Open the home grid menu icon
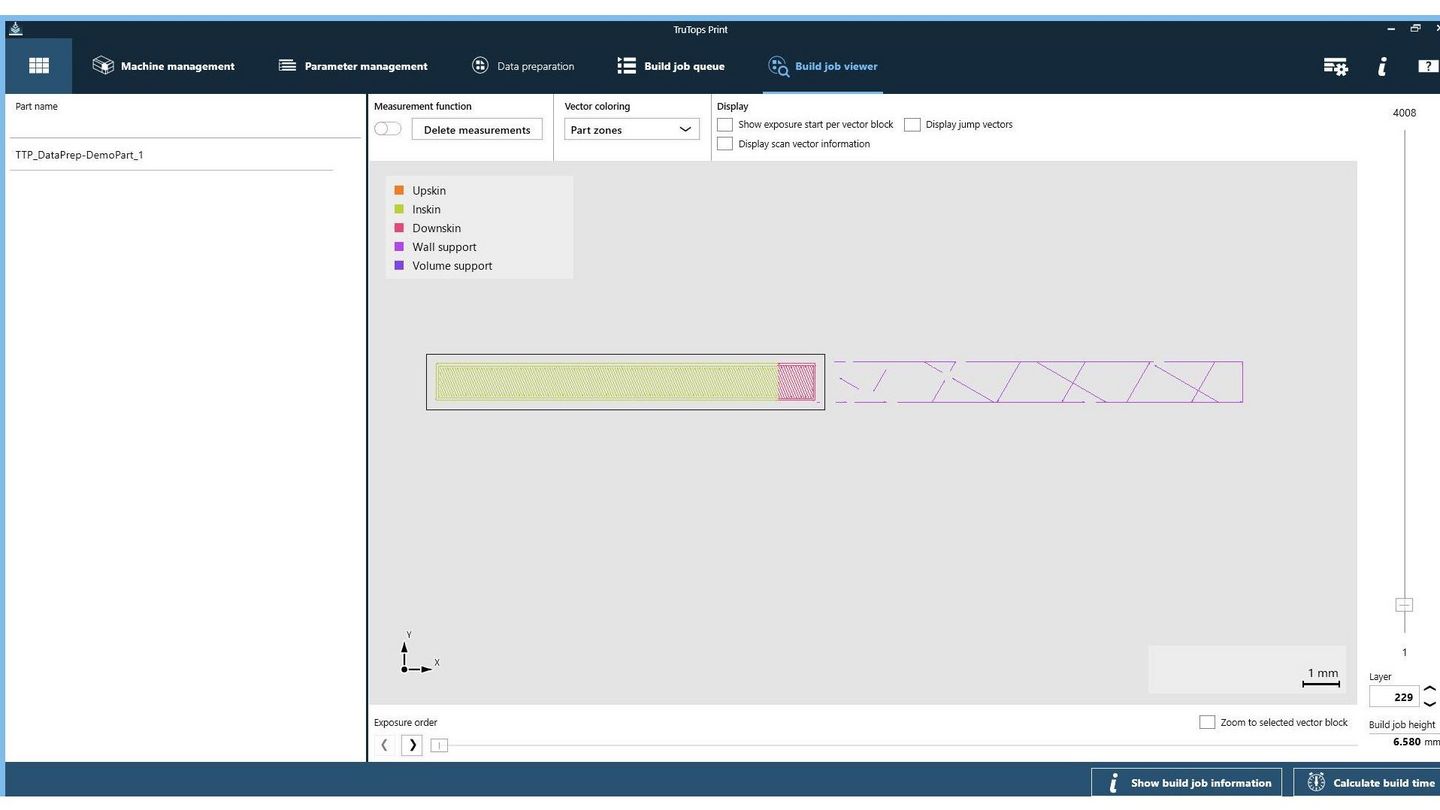Image resolution: width=1440 pixels, height=810 pixels. point(38,66)
